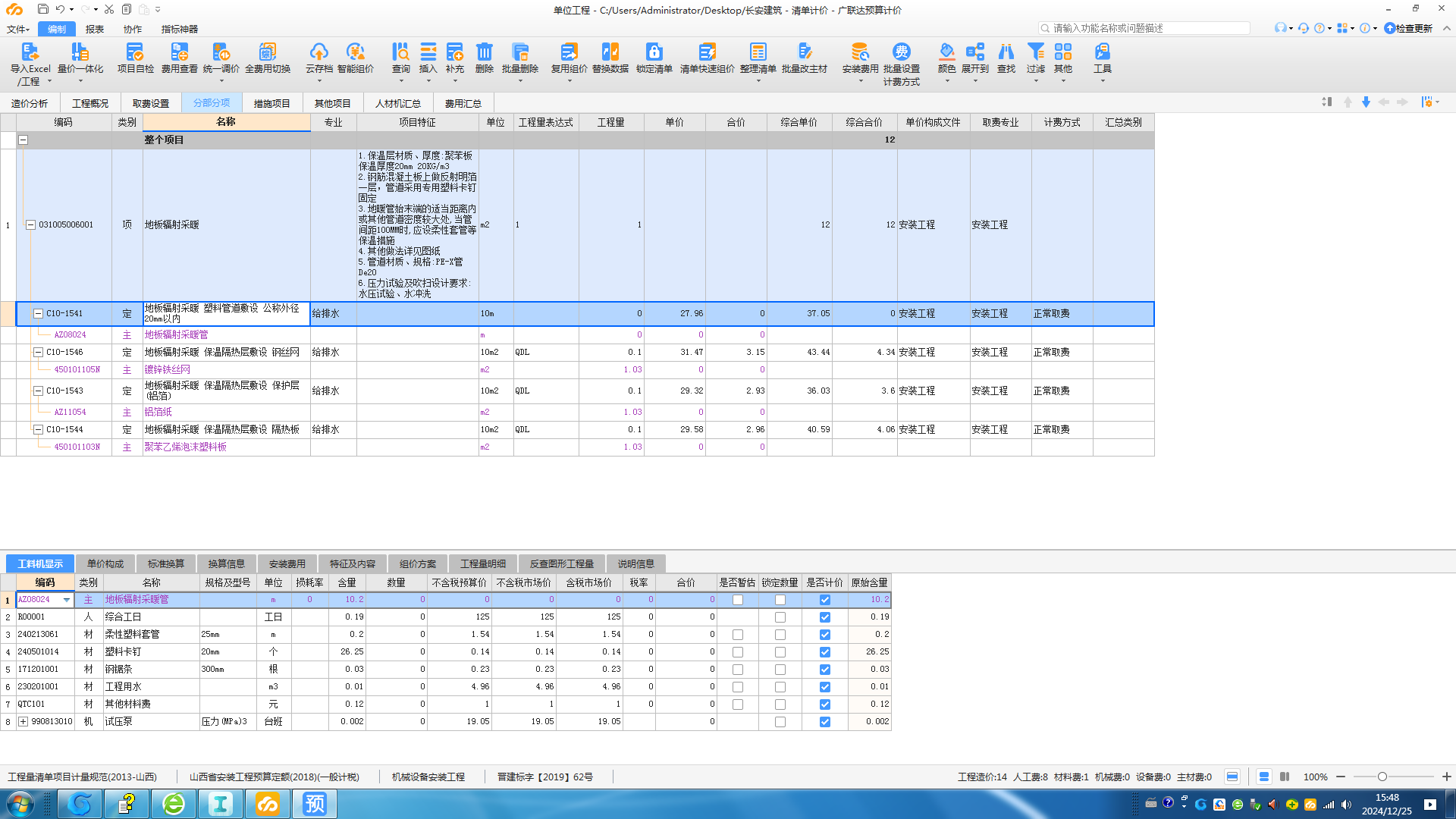The width and height of the screenshot is (1456, 819).
Task: Toggle 锁定数量 checkbox for 工程用水
Action: (x=780, y=687)
